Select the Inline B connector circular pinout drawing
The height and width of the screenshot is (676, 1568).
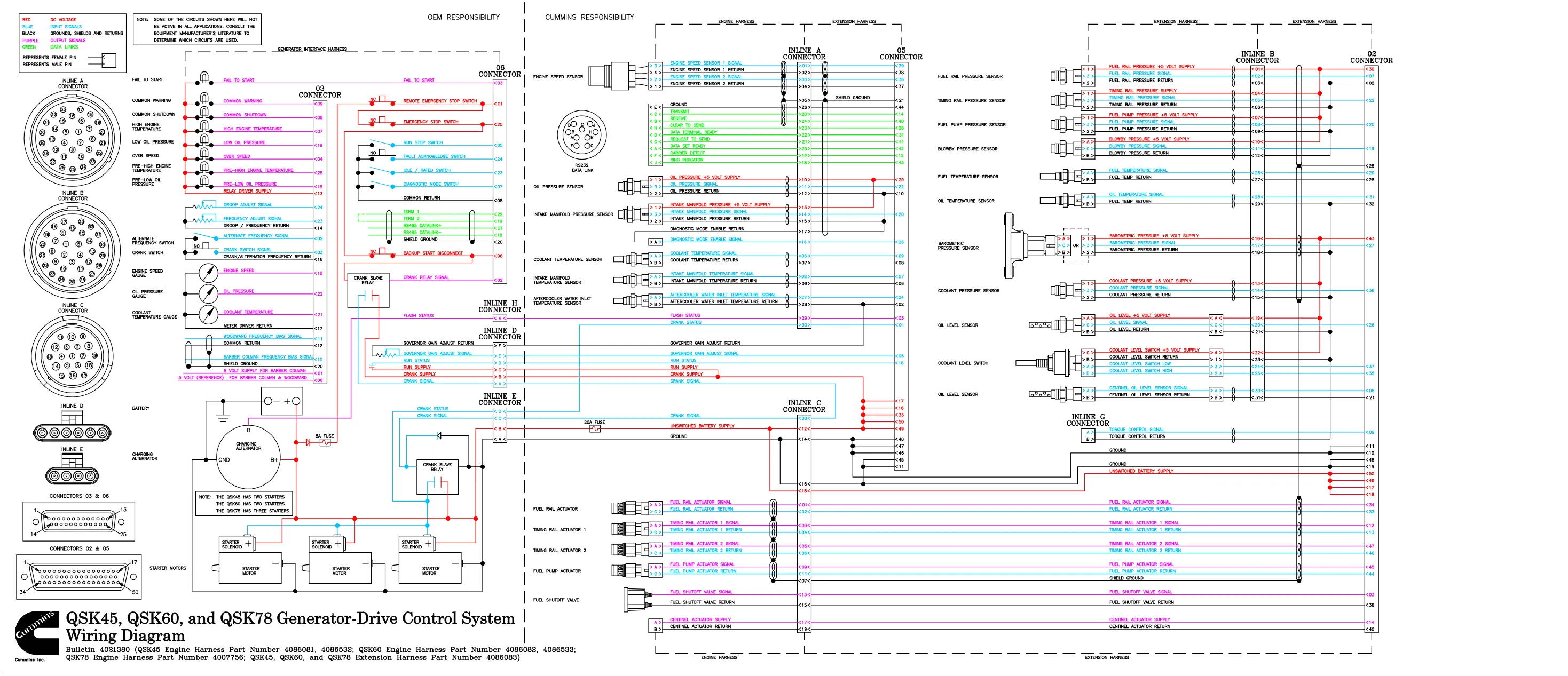[73, 250]
